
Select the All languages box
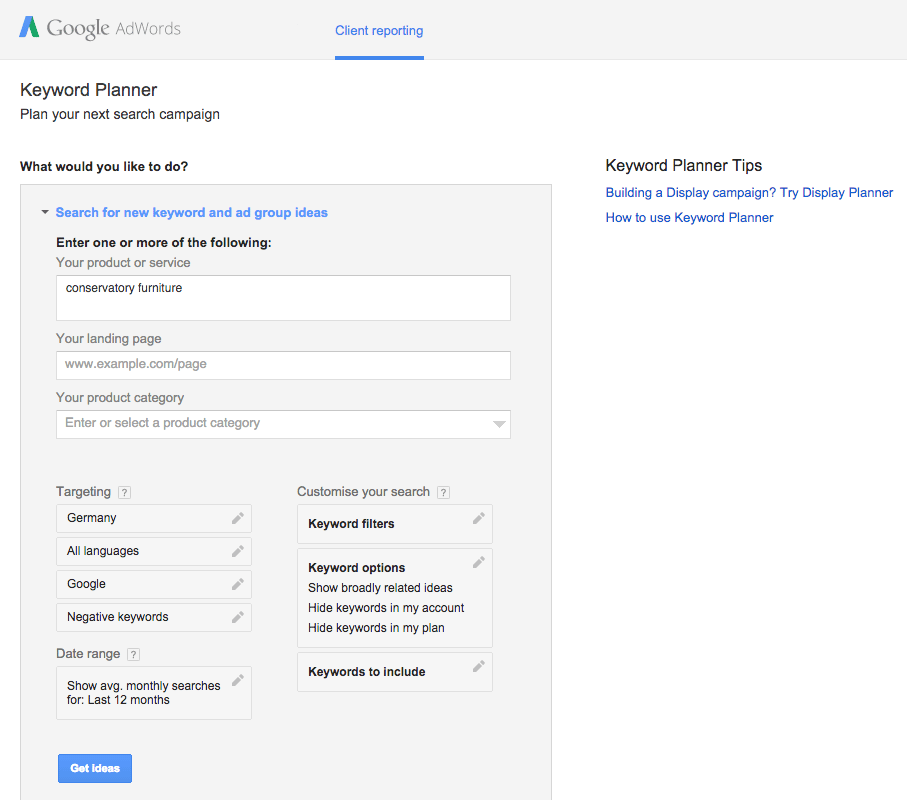(154, 551)
